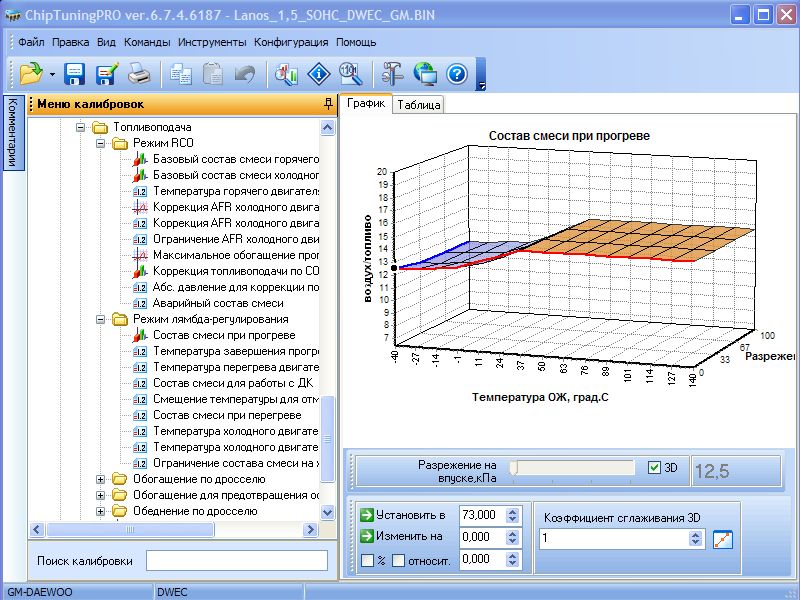Viewport: 800px width, 600px height.
Task: Switch to the Таблица tab
Action: pos(418,104)
